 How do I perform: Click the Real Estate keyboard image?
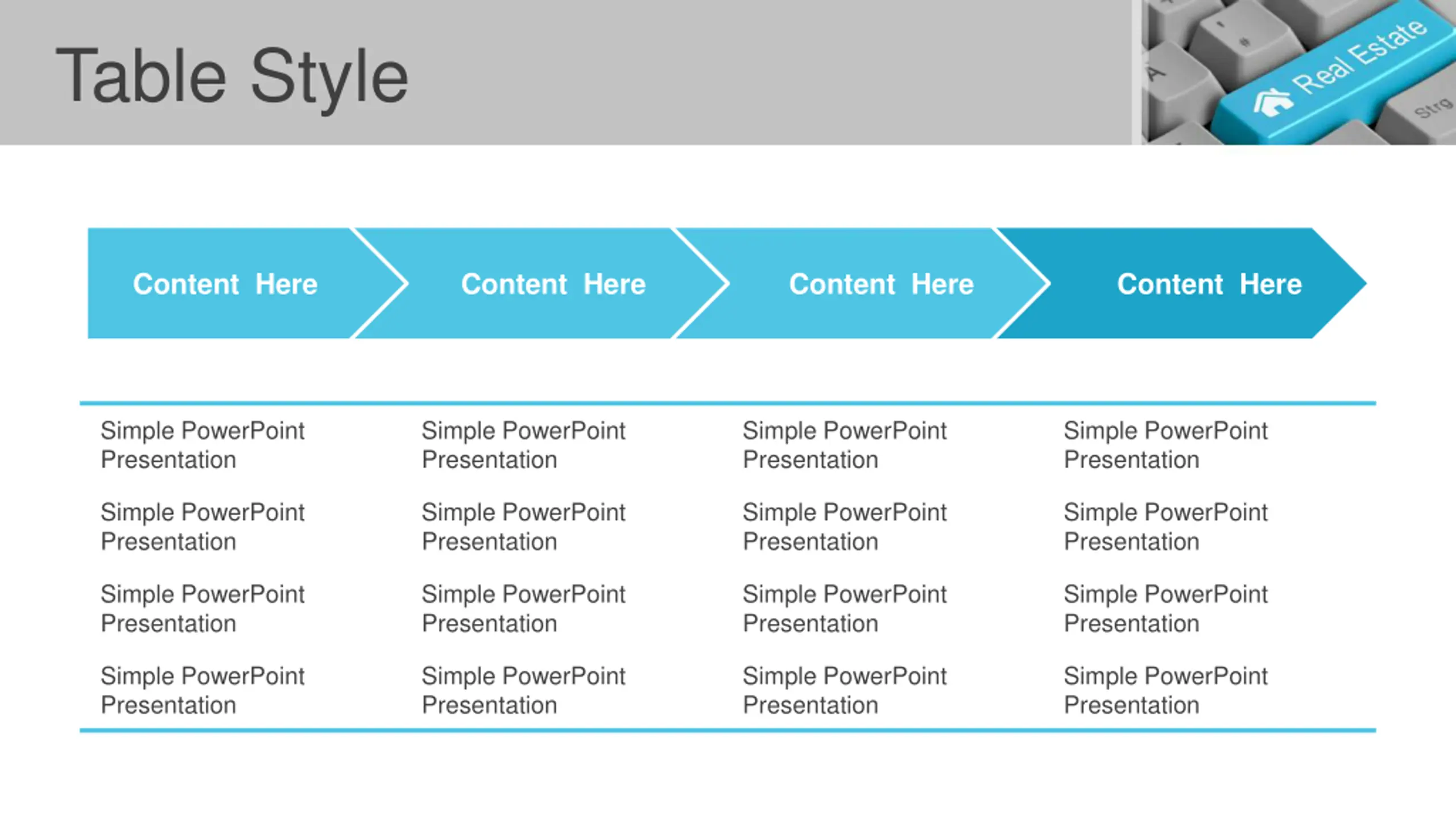click(1298, 72)
